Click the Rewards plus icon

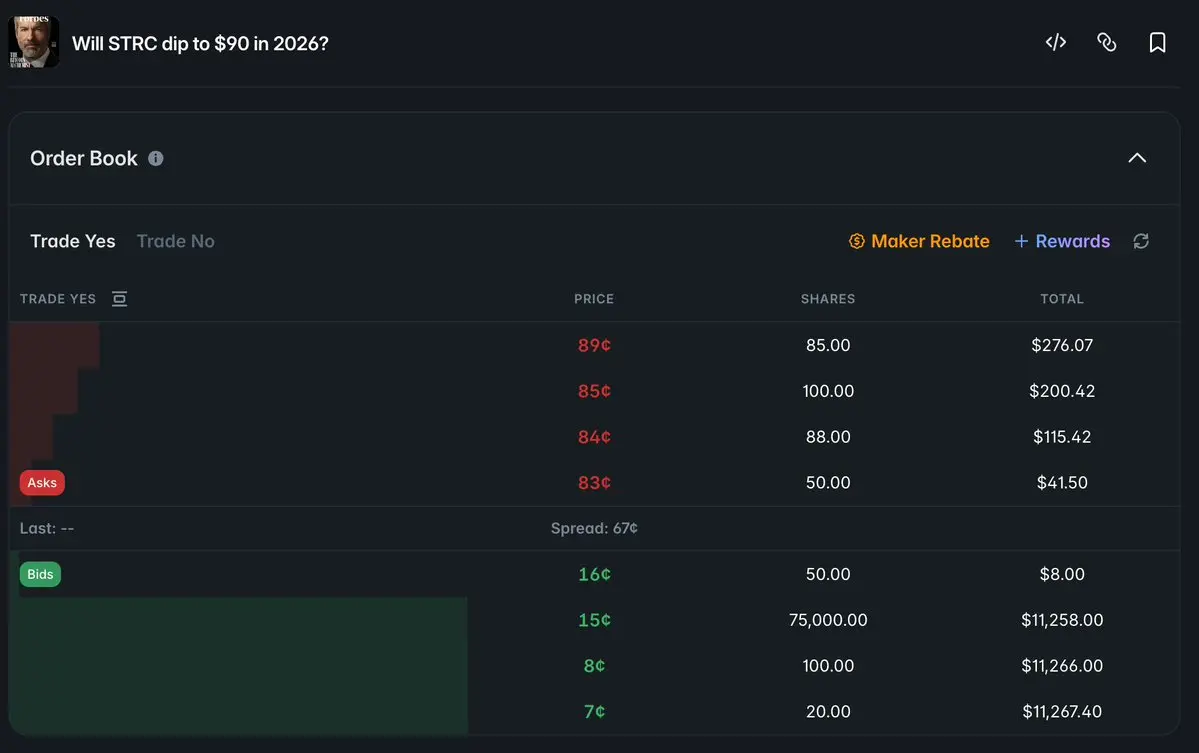[1021, 241]
